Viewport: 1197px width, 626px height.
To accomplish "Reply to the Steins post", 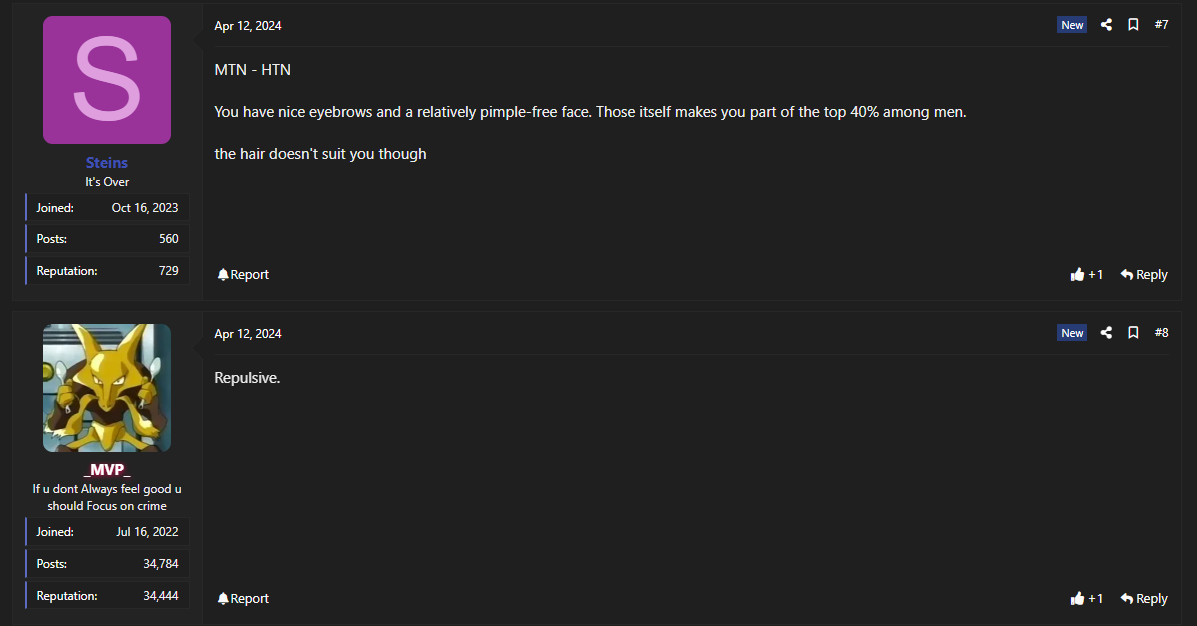I will tap(1144, 274).
